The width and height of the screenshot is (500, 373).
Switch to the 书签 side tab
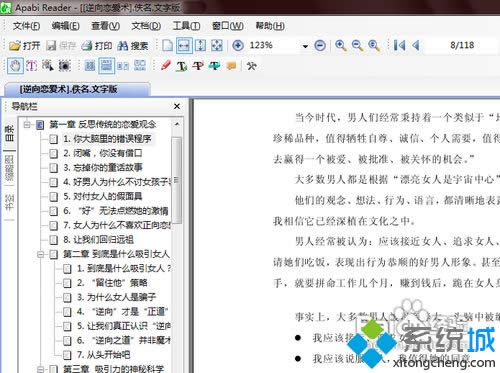click(9, 203)
